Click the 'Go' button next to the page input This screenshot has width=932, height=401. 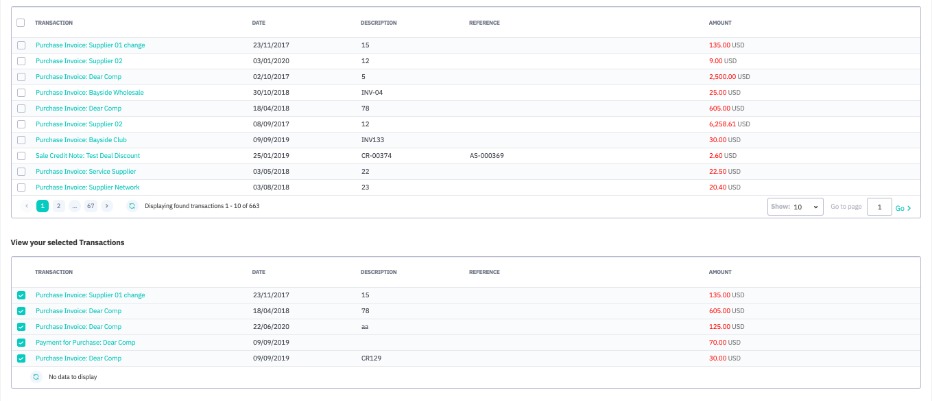pos(903,207)
